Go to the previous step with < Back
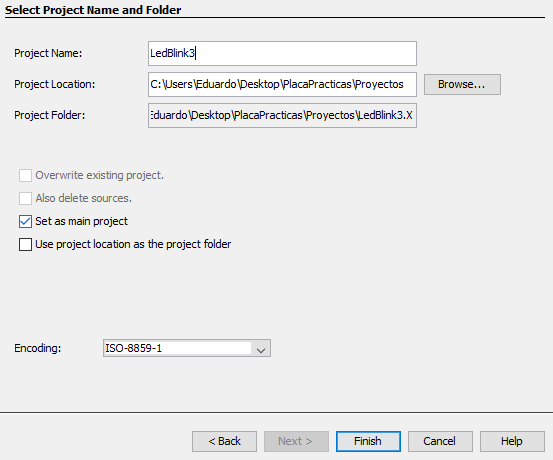 point(224,441)
